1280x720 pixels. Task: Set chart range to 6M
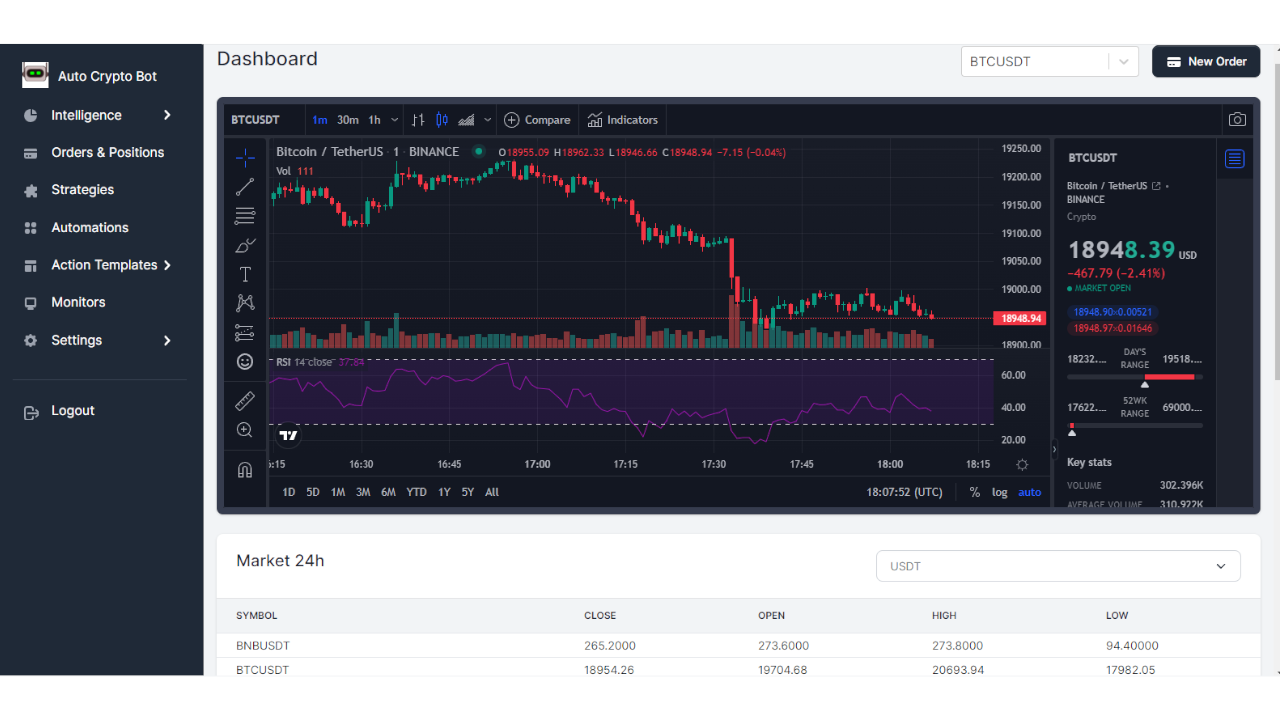[388, 492]
